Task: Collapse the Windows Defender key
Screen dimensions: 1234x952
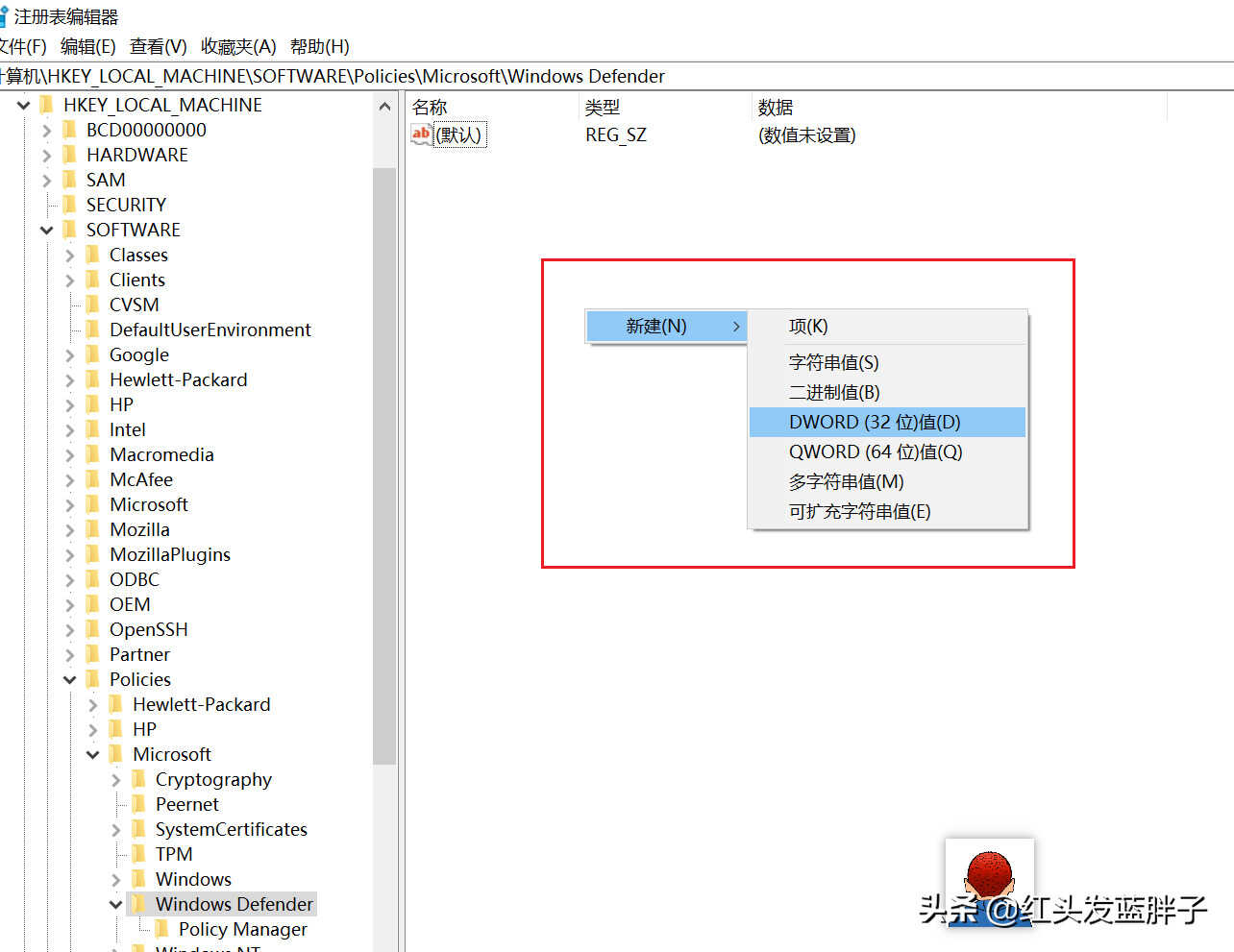Action: coord(115,904)
